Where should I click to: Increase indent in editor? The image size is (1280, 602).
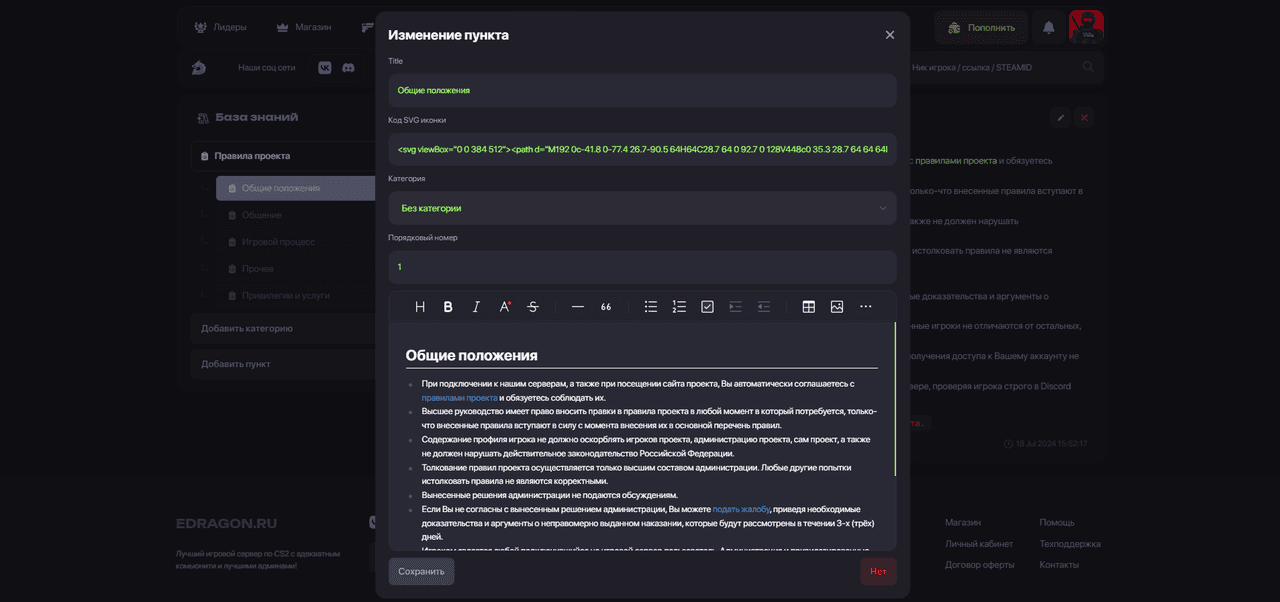pyautogui.click(x=736, y=307)
